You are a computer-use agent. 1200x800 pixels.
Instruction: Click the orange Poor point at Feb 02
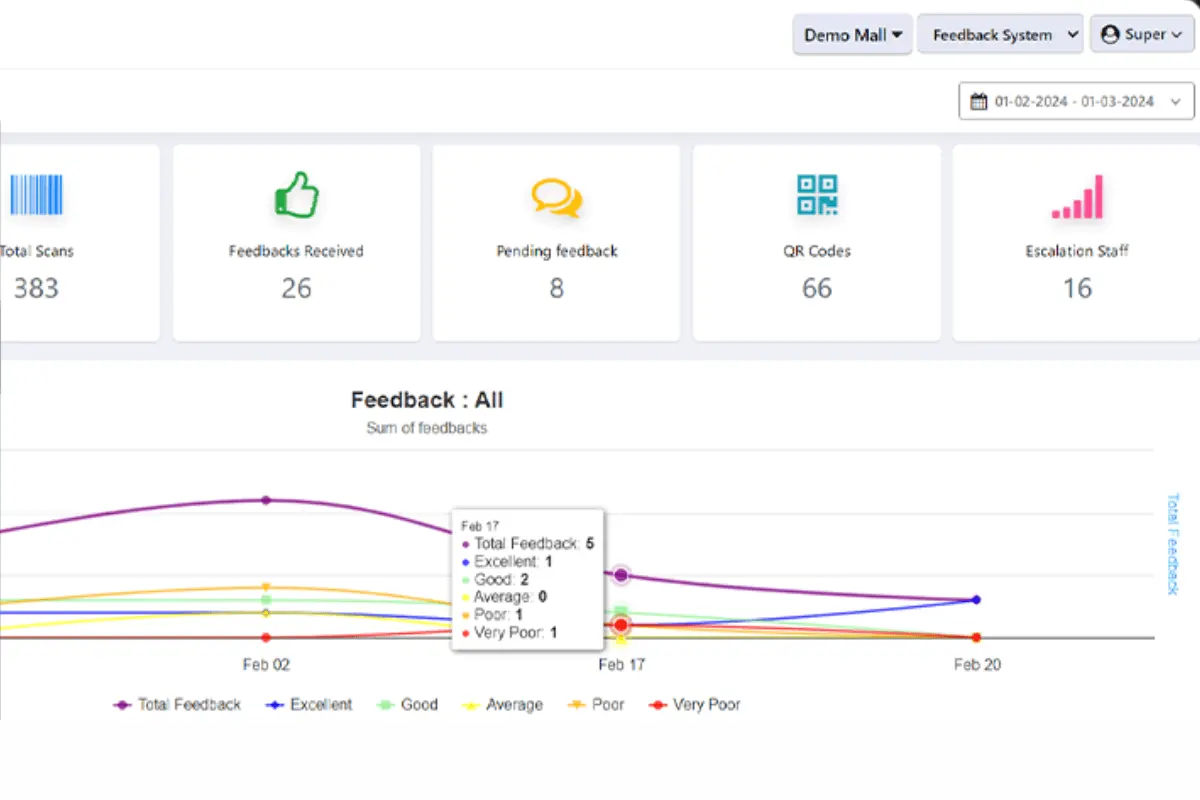point(266,587)
